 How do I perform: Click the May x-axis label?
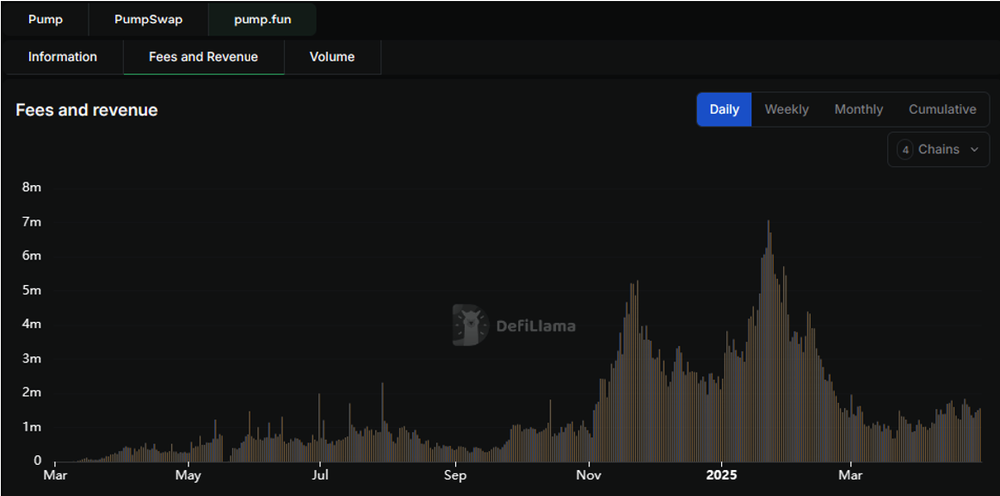coord(188,476)
